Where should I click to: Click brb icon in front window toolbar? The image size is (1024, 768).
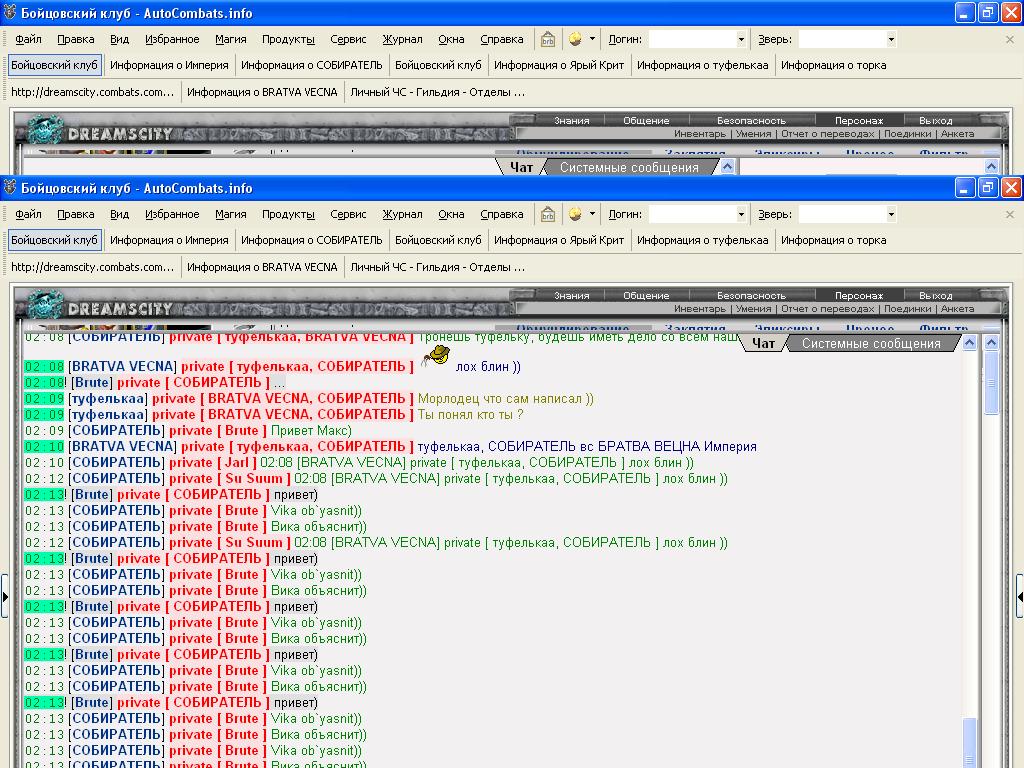point(547,214)
